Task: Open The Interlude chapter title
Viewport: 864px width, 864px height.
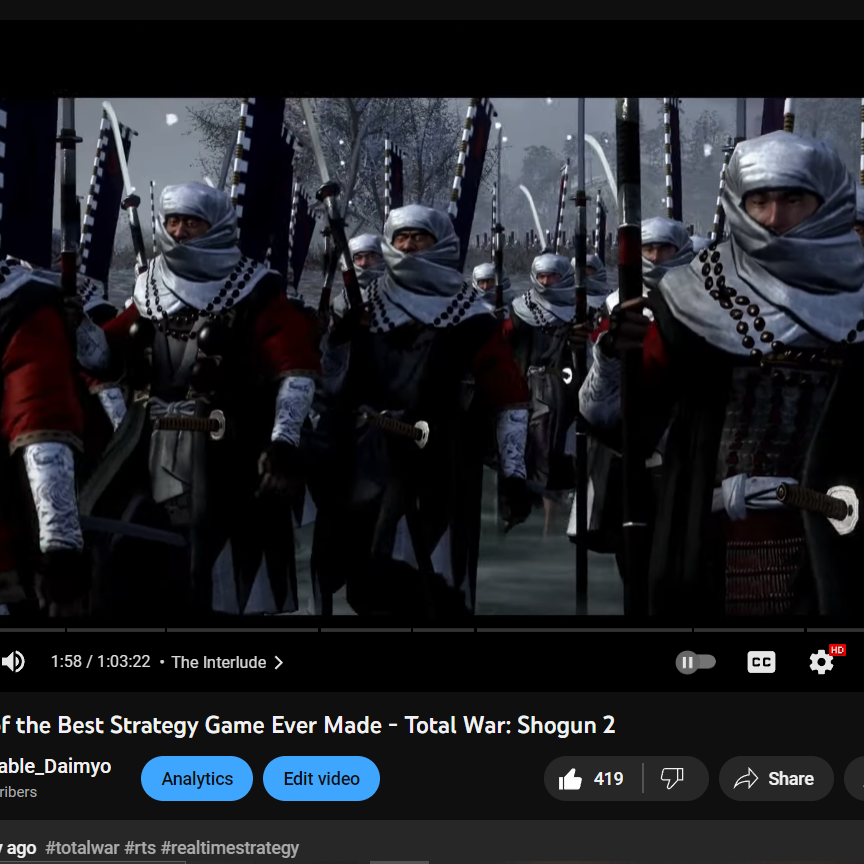Action: [x=218, y=662]
